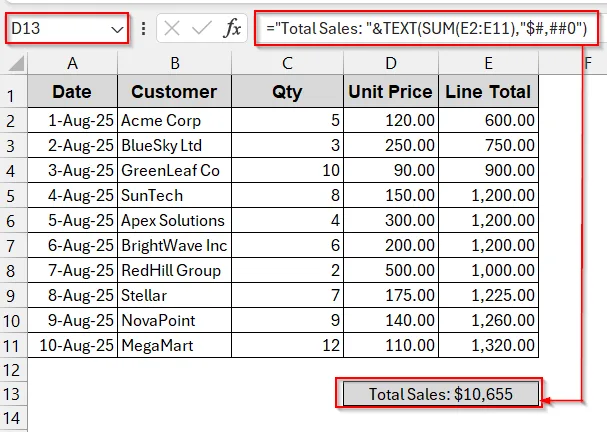This screenshot has width=607, height=432.
Task: Select the line total 900.00 cell
Action: coord(489,170)
